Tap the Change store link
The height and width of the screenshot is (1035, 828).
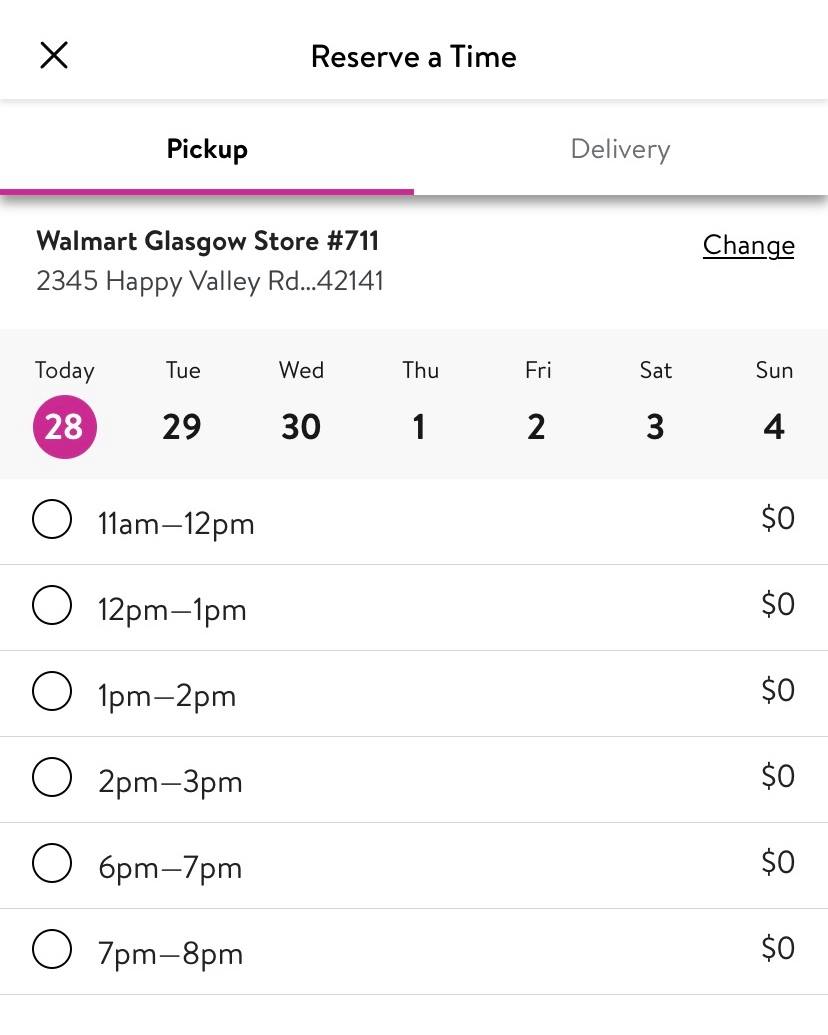[x=748, y=245]
